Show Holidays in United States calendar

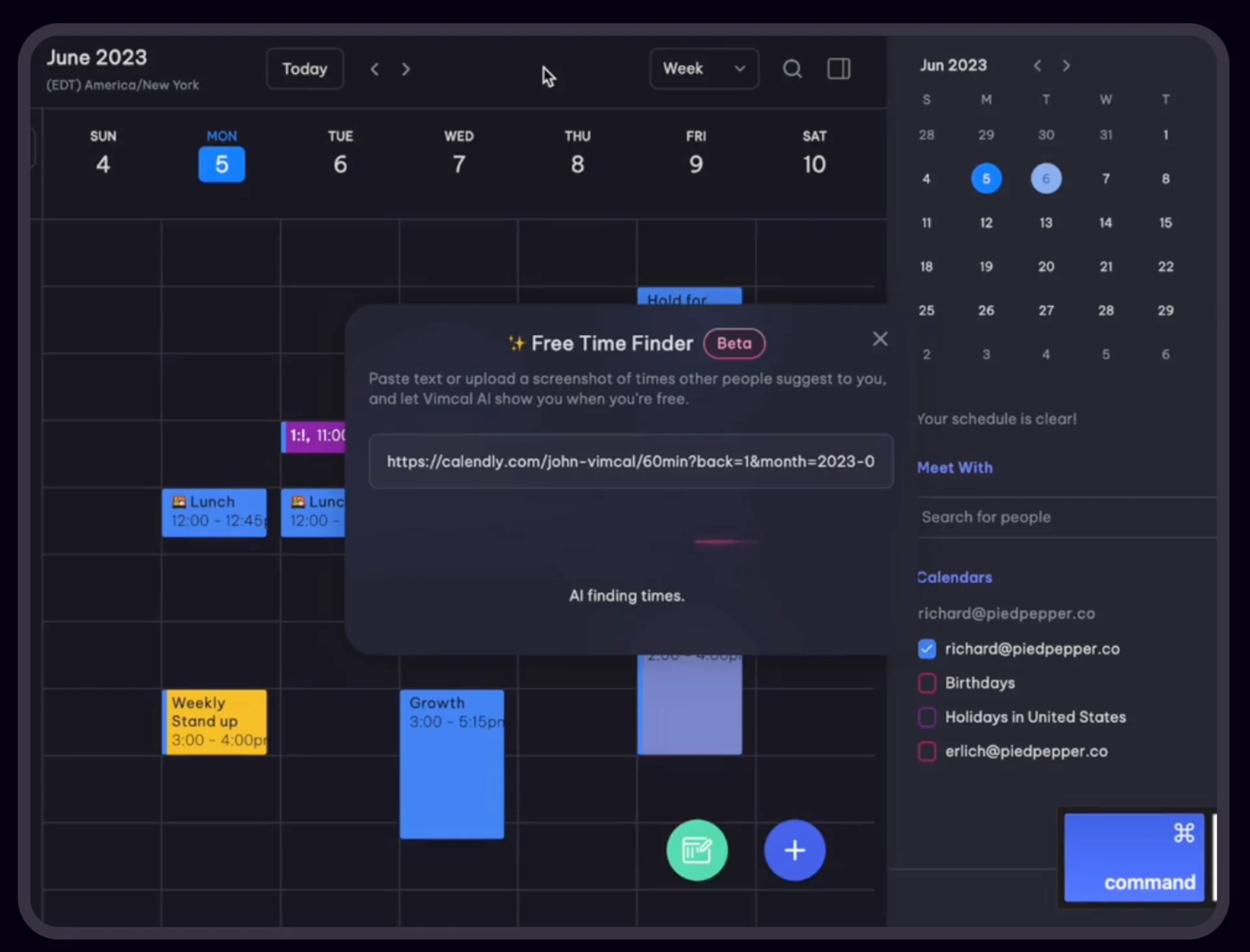click(x=926, y=717)
